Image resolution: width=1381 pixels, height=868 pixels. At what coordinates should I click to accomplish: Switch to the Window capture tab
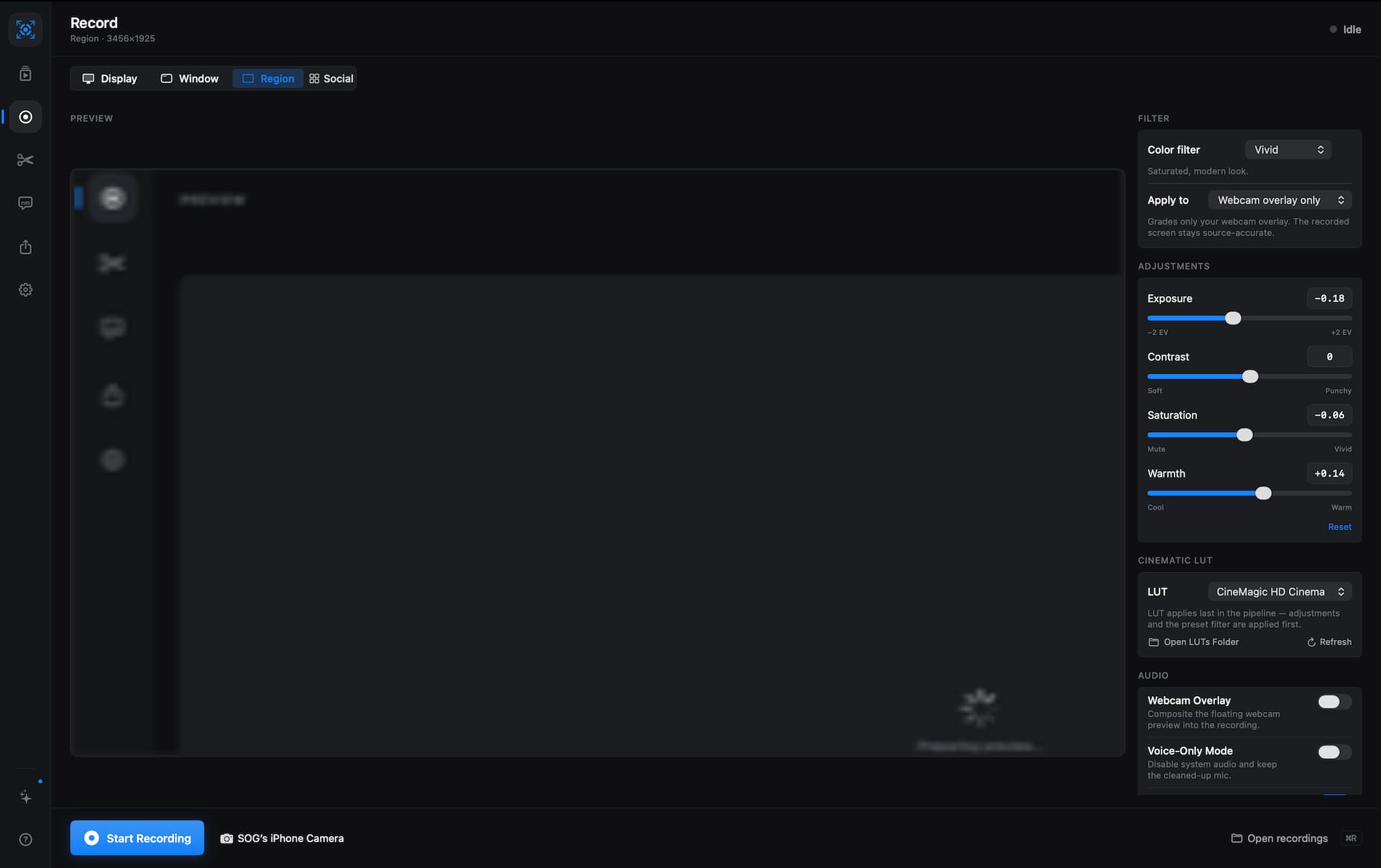(190, 78)
